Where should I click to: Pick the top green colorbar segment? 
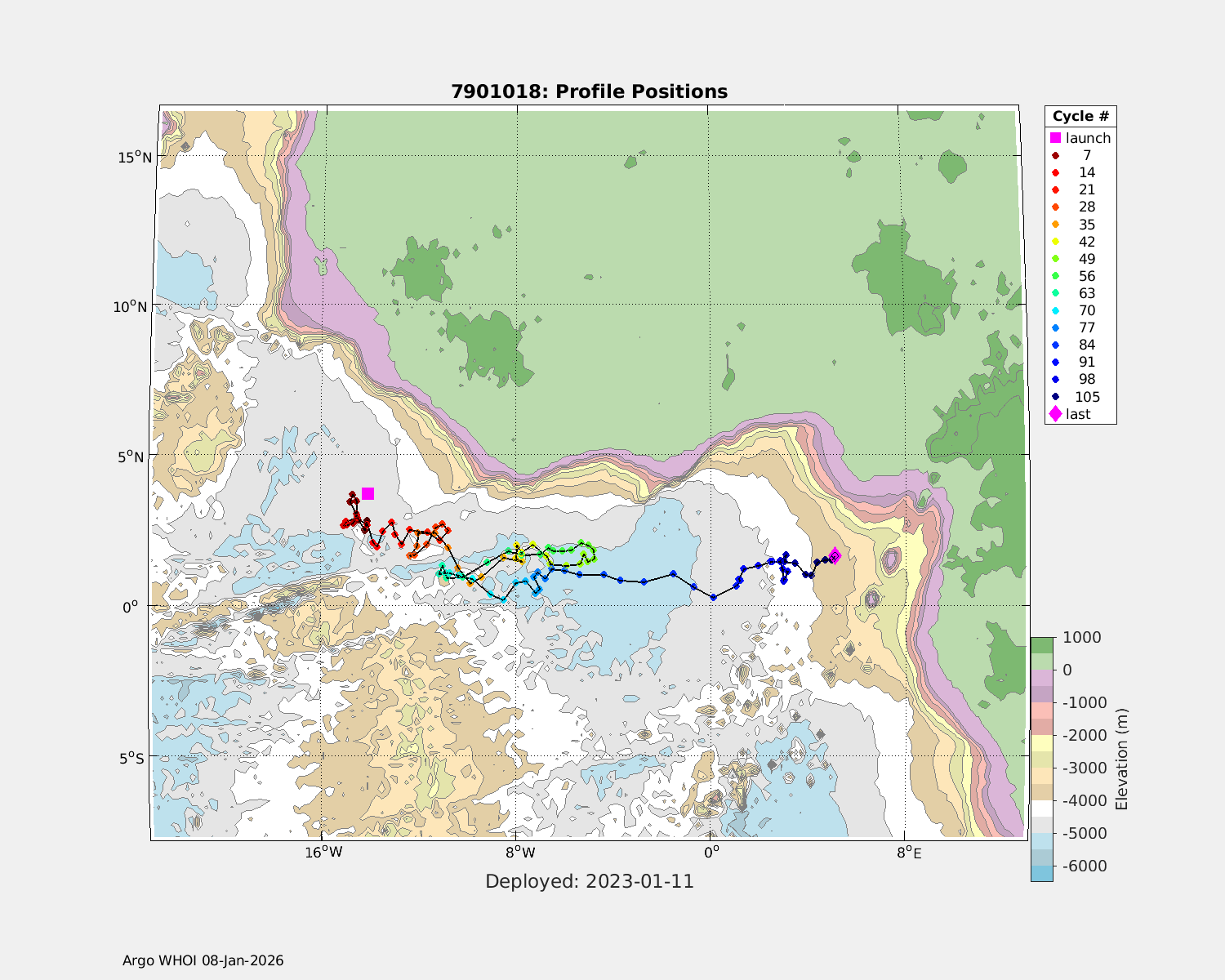coord(1041,645)
